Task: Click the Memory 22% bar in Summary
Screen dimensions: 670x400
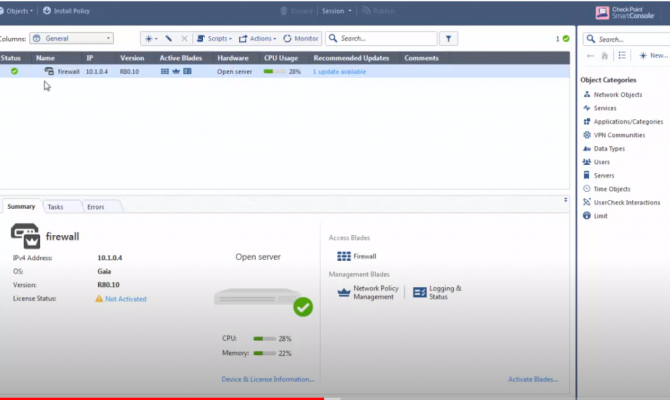Action: click(x=264, y=353)
